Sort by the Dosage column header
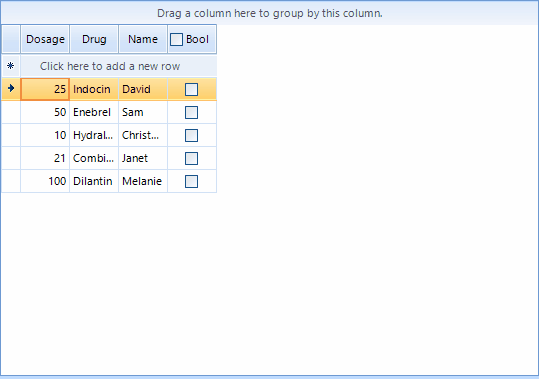Screen dimensions: 539x379 click(x=45, y=39)
